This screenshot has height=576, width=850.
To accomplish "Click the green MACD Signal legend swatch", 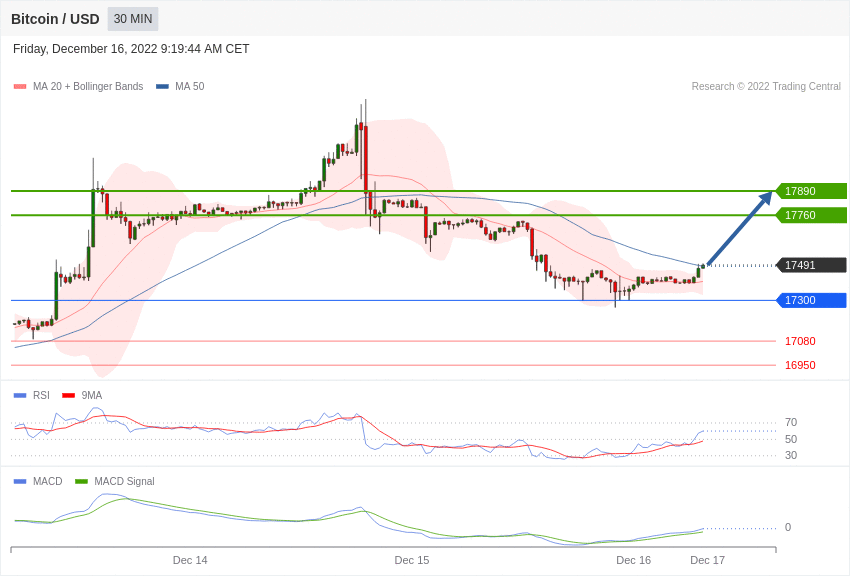I will [81, 481].
